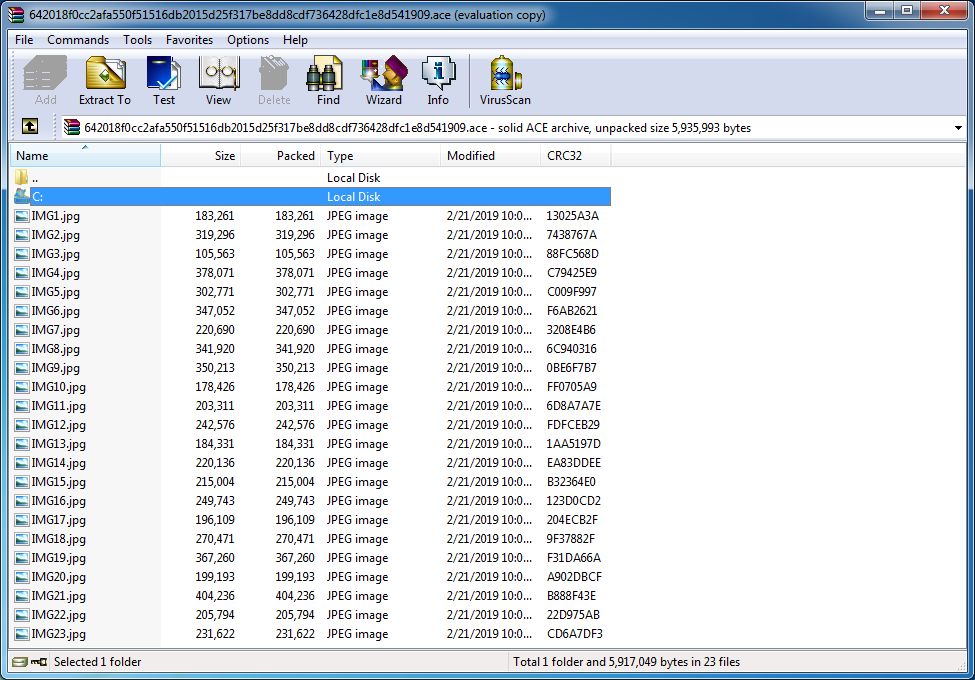Launch the Wizard tool
Image resolution: width=975 pixels, height=680 pixels.
tap(384, 81)
